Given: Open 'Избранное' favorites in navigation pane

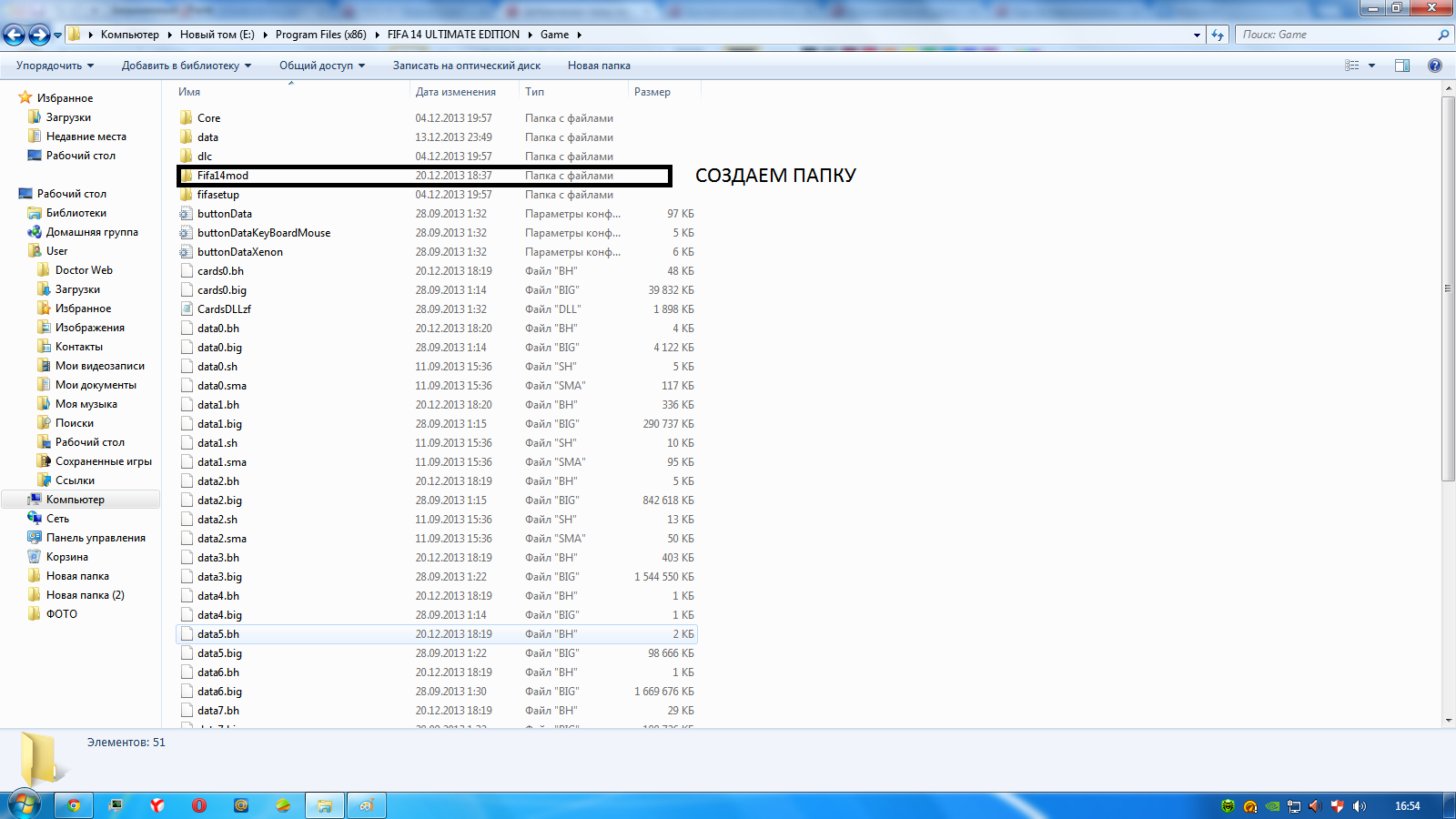Looking at the screenshot, I should click(x=65, y=98).
